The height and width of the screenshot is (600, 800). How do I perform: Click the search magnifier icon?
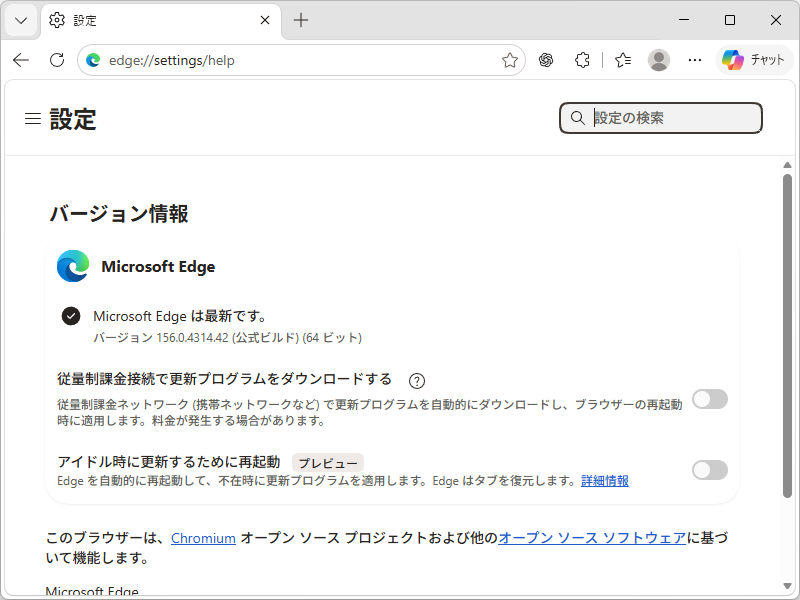pyautogui.click(x=578, y=118)
